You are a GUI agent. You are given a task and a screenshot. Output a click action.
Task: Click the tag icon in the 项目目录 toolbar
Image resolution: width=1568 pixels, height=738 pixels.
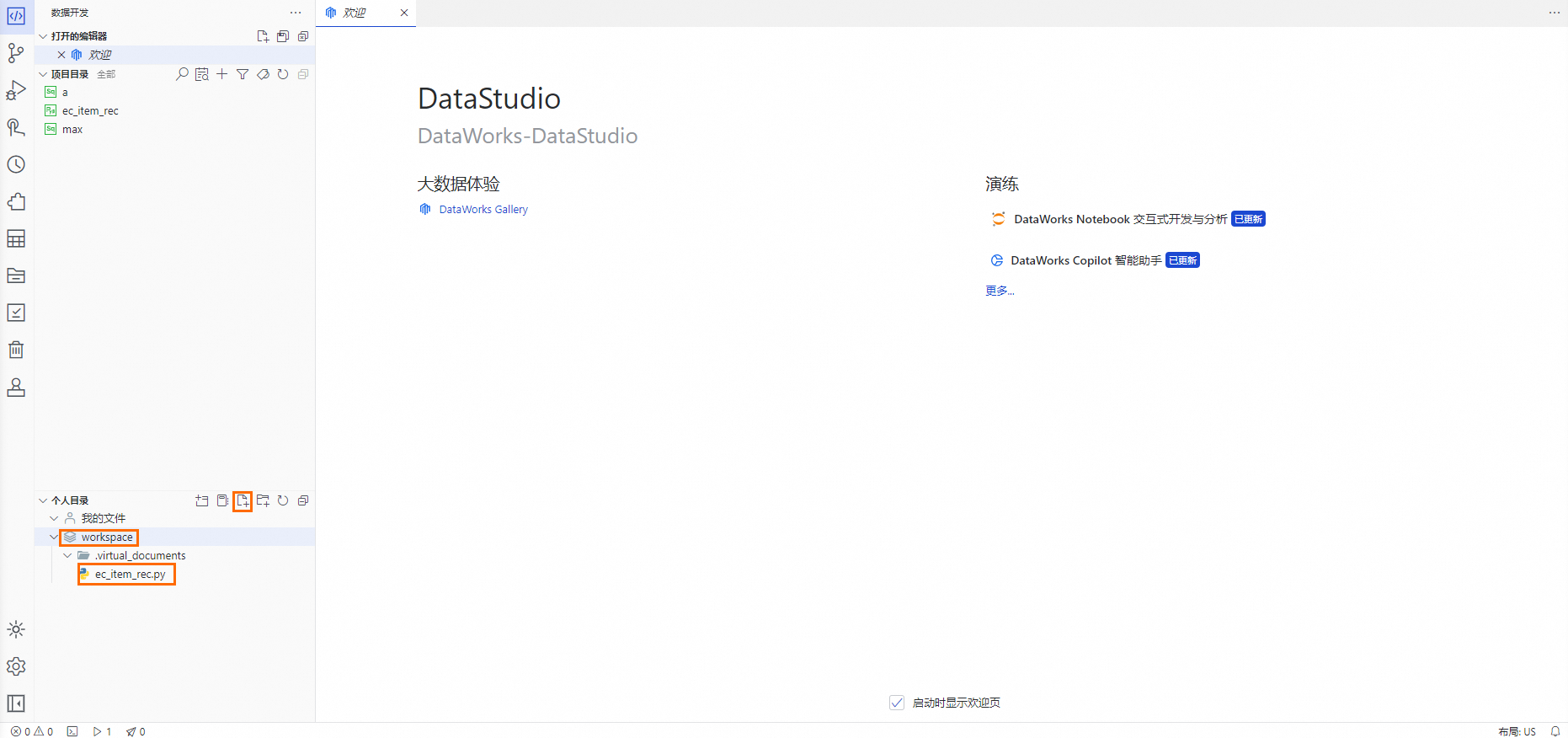click(x=263, y=74)
